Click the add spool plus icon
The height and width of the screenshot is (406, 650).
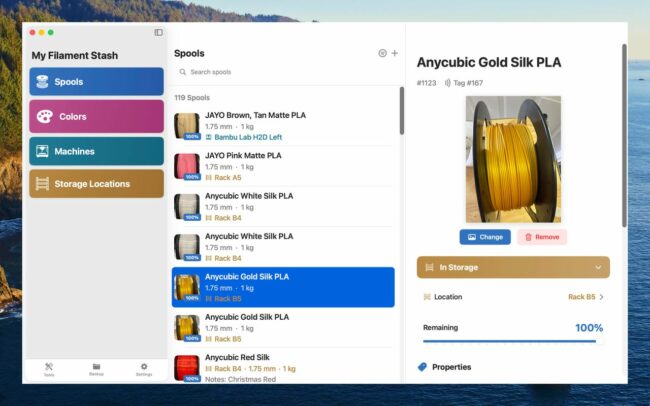[394, 53]
